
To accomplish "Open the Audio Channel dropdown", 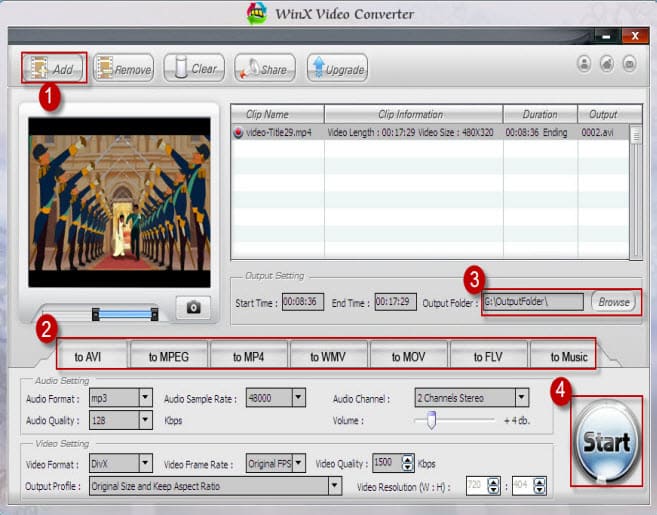I will point(522,397).
